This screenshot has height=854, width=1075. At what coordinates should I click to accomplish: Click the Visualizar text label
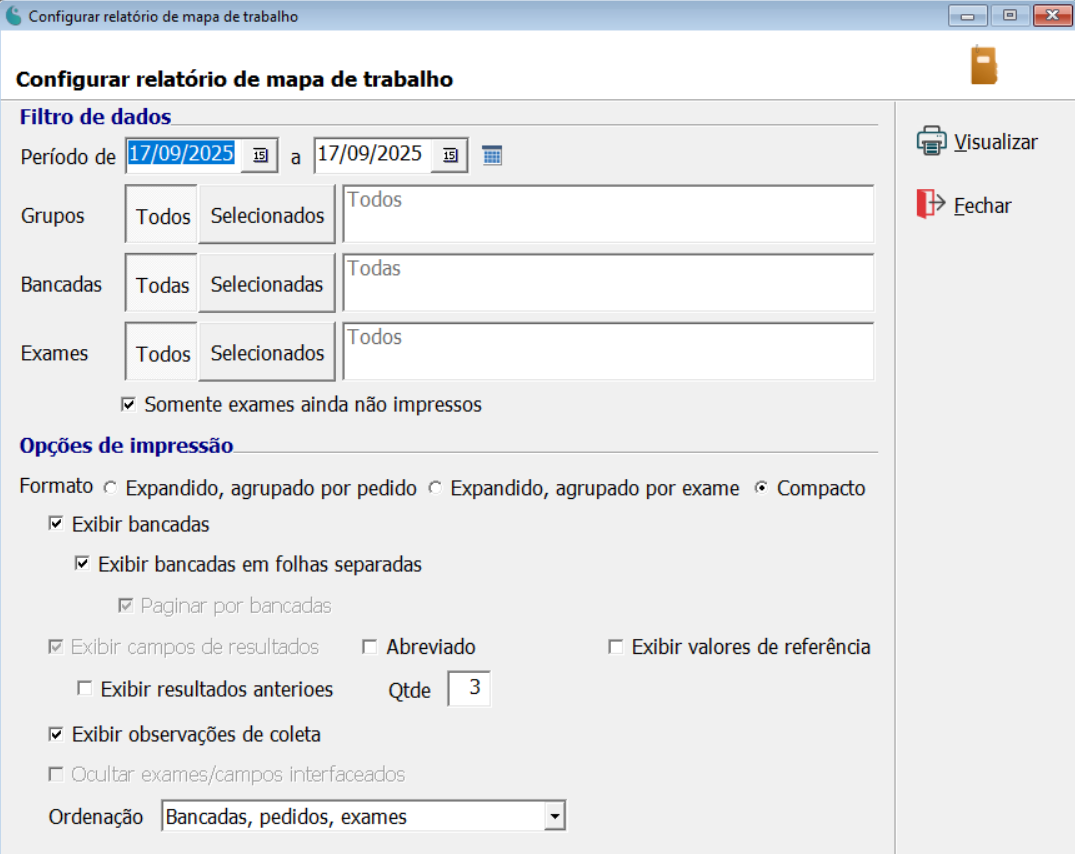(995, 142)
